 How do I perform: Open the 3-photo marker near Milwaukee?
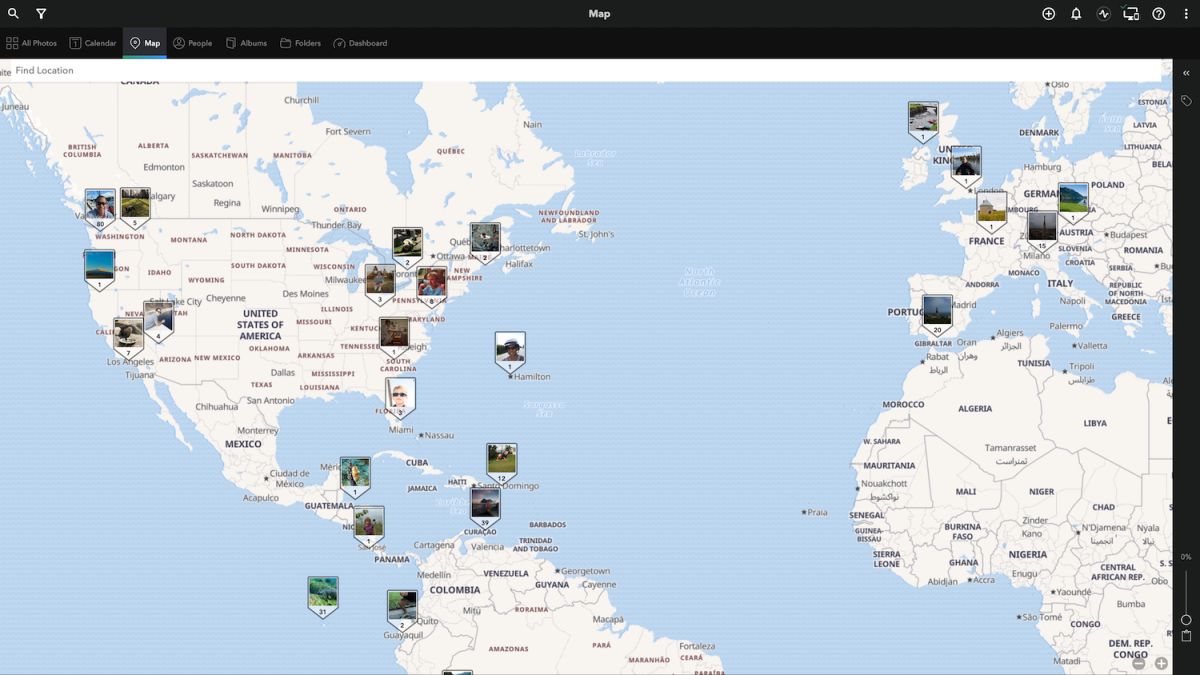click(379, 284)
